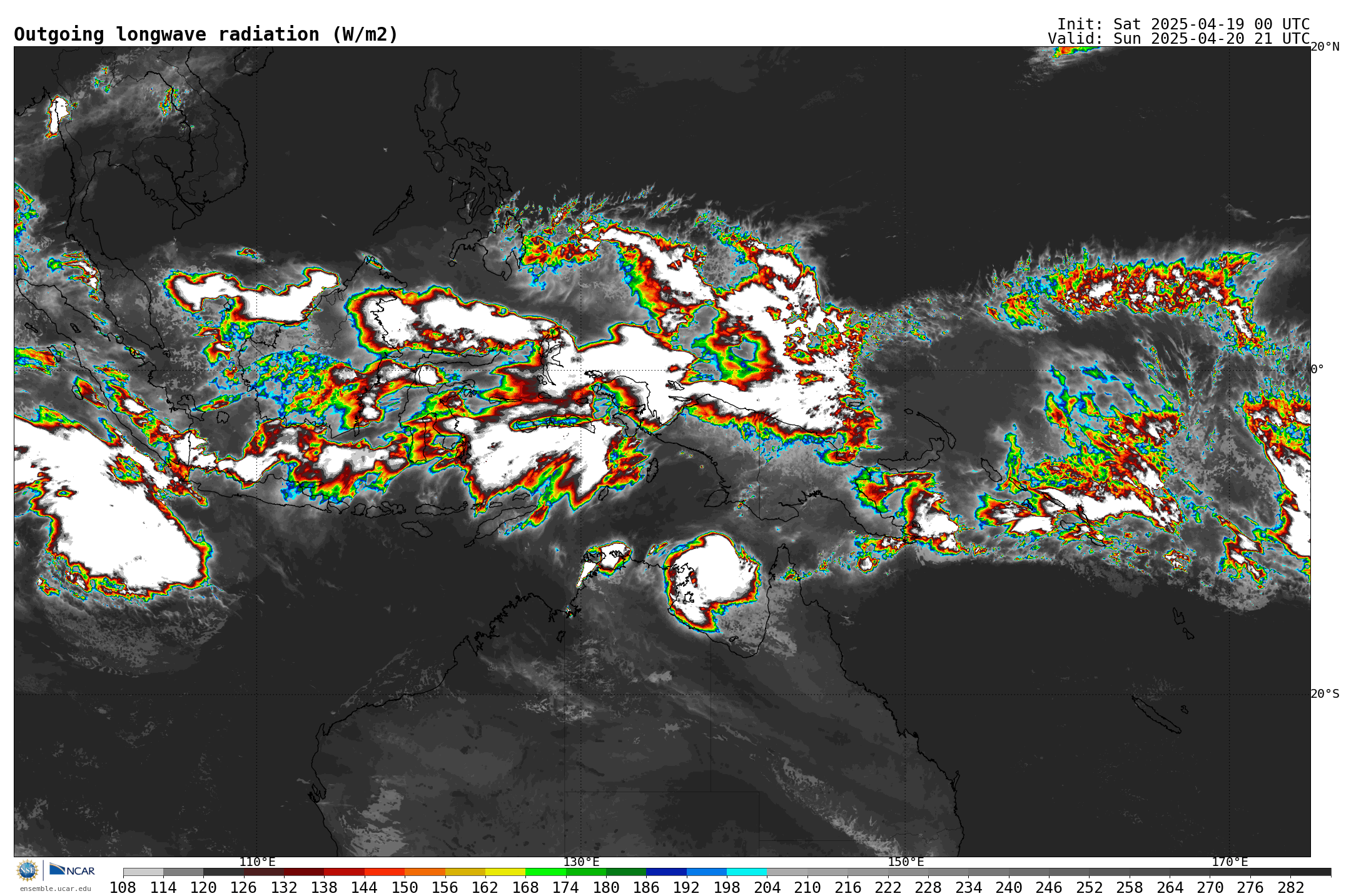Pick the dark maroon 126–132 colorbar swatch
1351x896 pixels.
263,872
